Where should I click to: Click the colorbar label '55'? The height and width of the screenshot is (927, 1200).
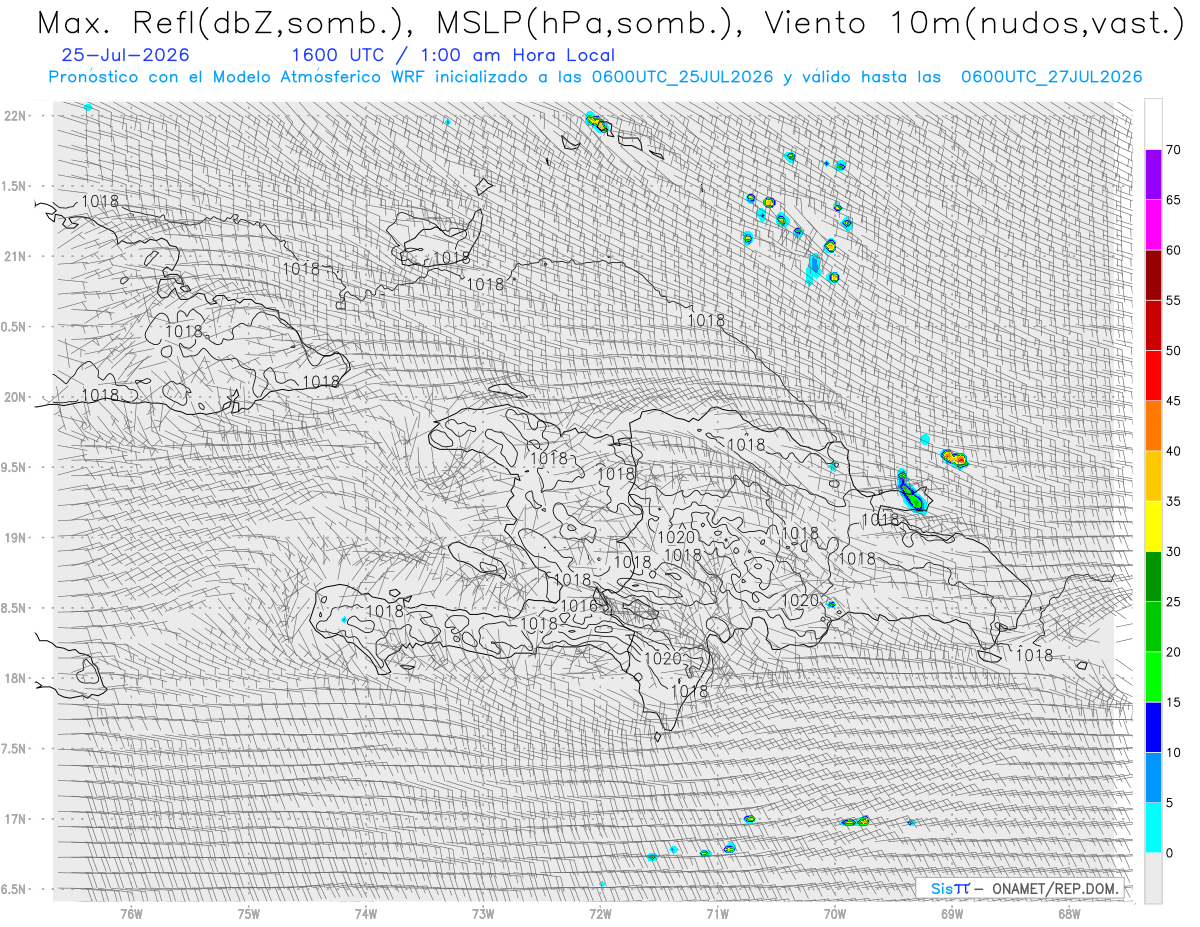pos(1173,300)
